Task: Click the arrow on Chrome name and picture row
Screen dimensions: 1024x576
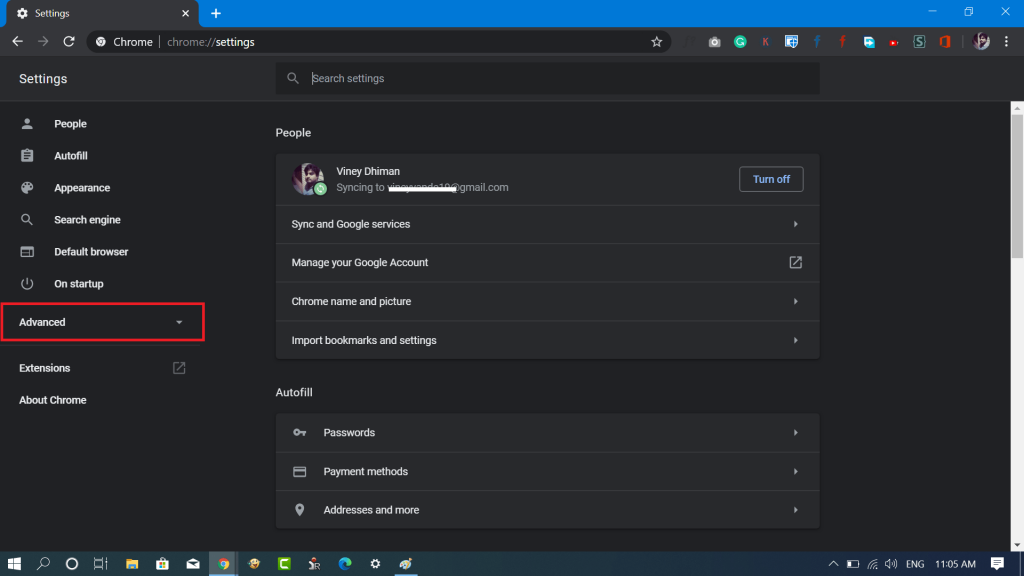Action: point(795,301)
